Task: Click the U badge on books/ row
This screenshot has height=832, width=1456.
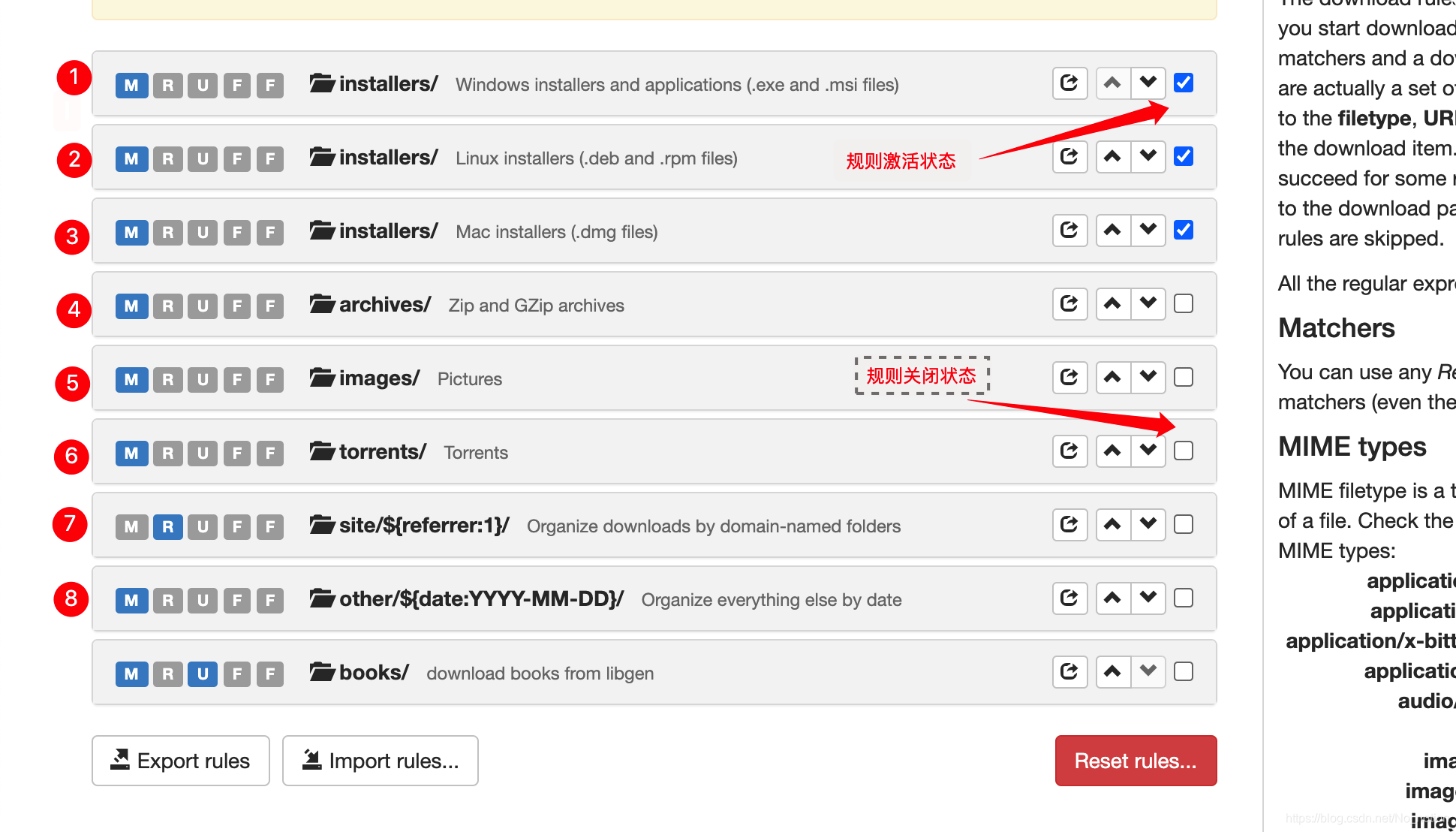Action: 200,672
